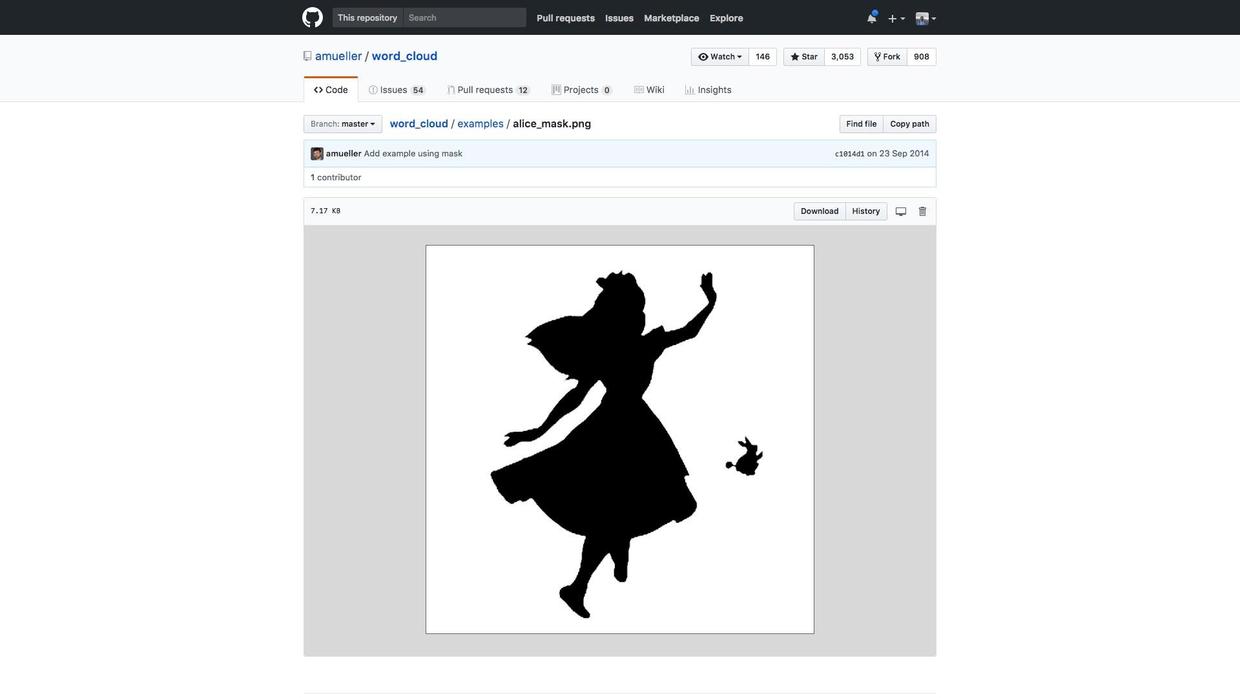Viewport: 1240px width, 698px height.
Task: Fork the word_cloud repository
Action: point(887,57)
